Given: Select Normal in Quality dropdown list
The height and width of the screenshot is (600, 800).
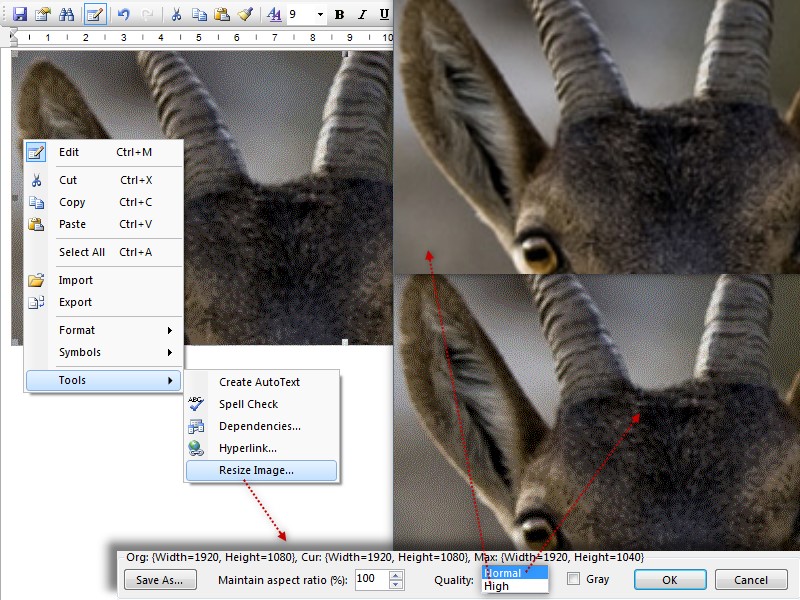Looking at the screenshot, I should click(x=515, y=573).
